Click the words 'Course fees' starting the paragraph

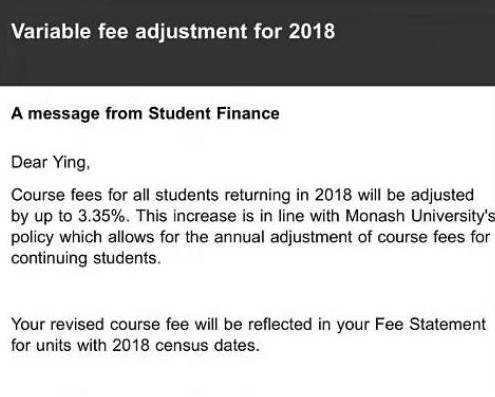pyautogui.click(x=56, y=195)
